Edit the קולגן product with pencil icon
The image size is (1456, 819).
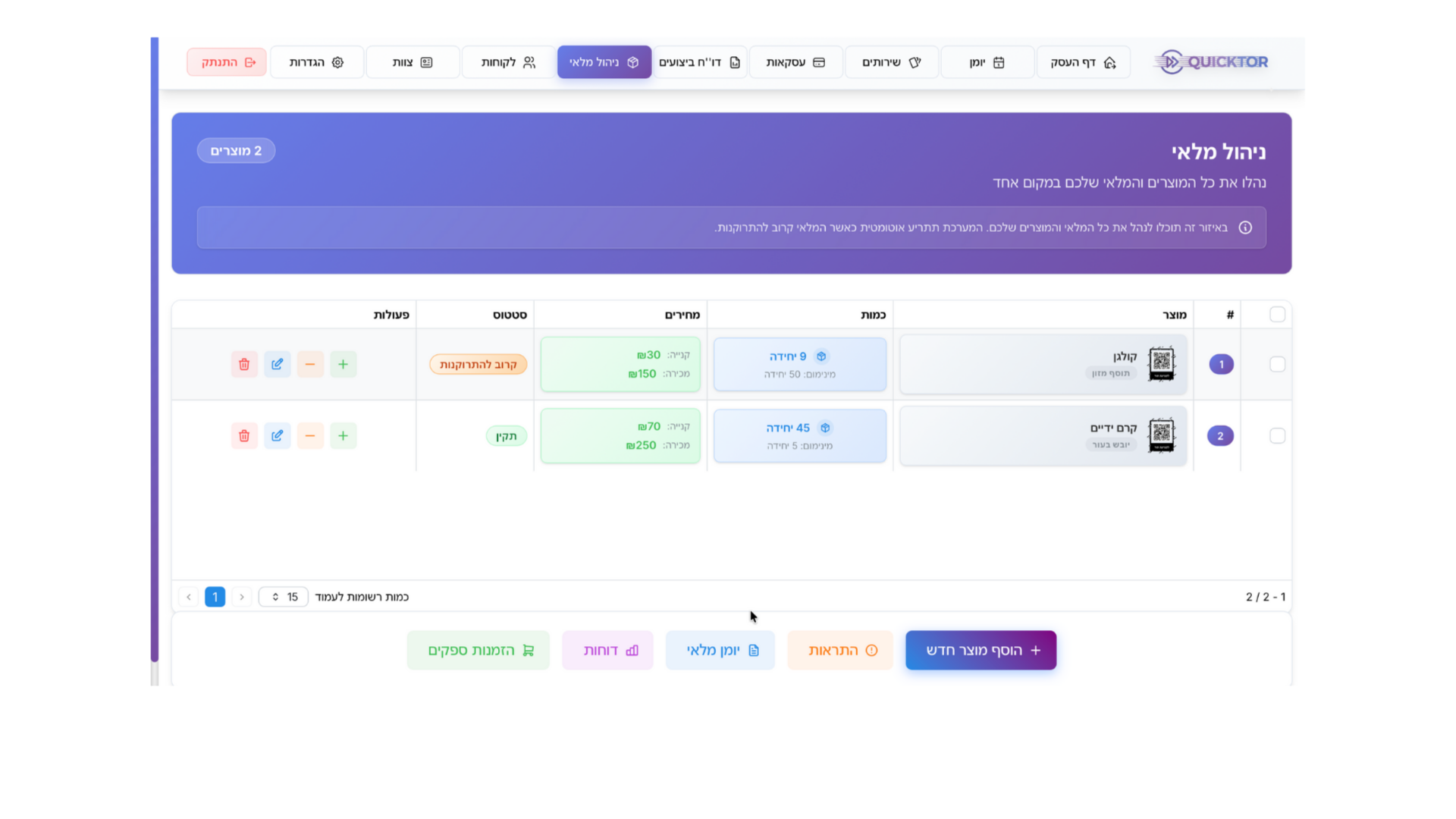(278, 364)
